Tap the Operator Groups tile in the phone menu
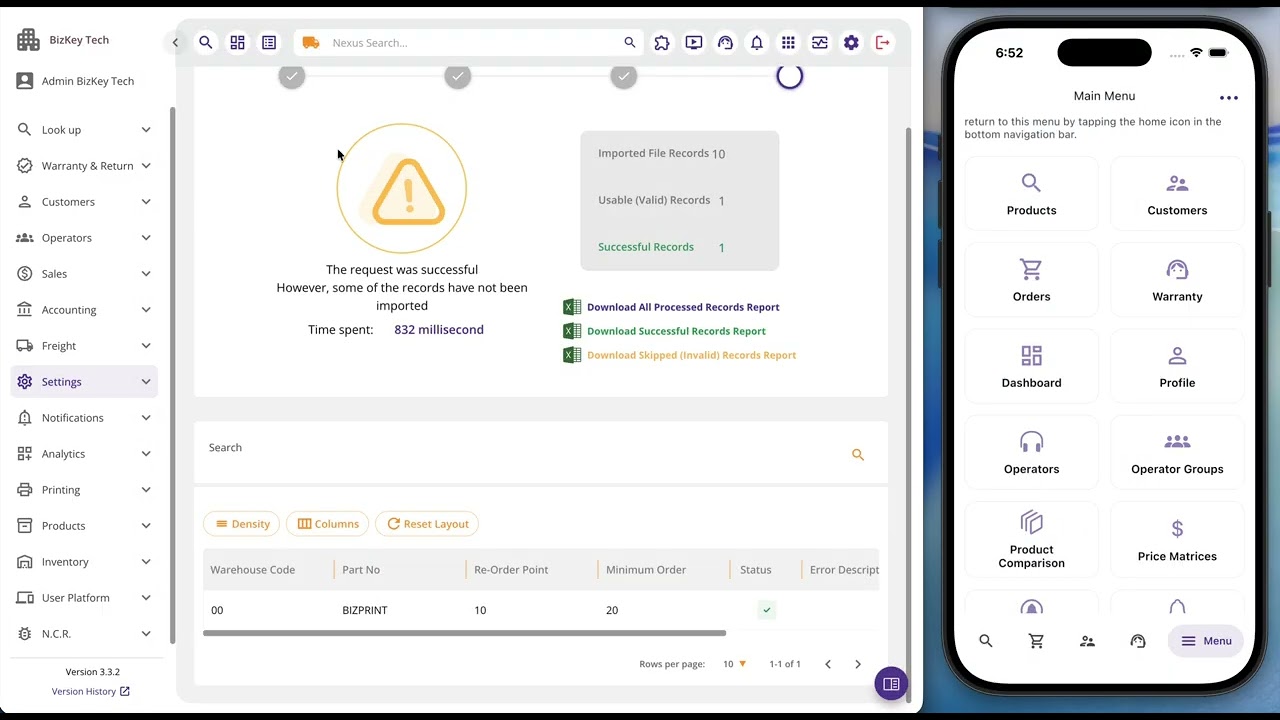Viewport: 1280px width, 720px height. 1177,453
